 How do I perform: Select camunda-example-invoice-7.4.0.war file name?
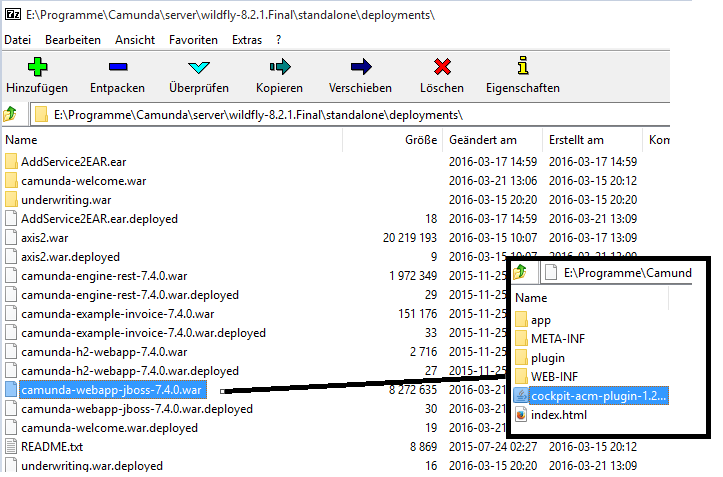click(118, 314)
